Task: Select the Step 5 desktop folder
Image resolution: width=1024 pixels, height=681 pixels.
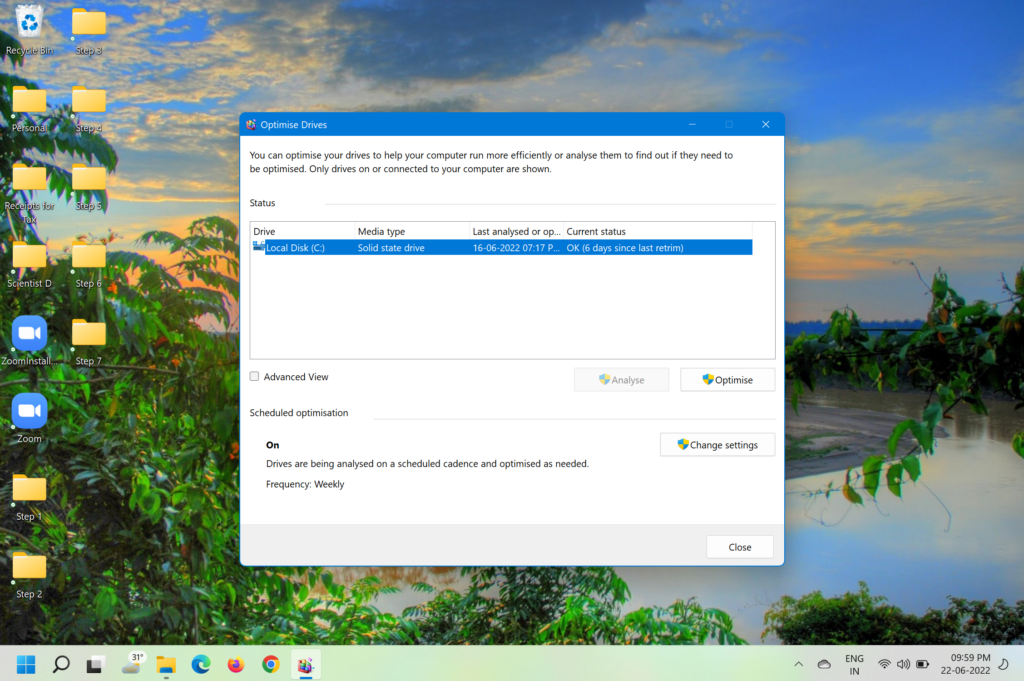Action: point(89,186)
